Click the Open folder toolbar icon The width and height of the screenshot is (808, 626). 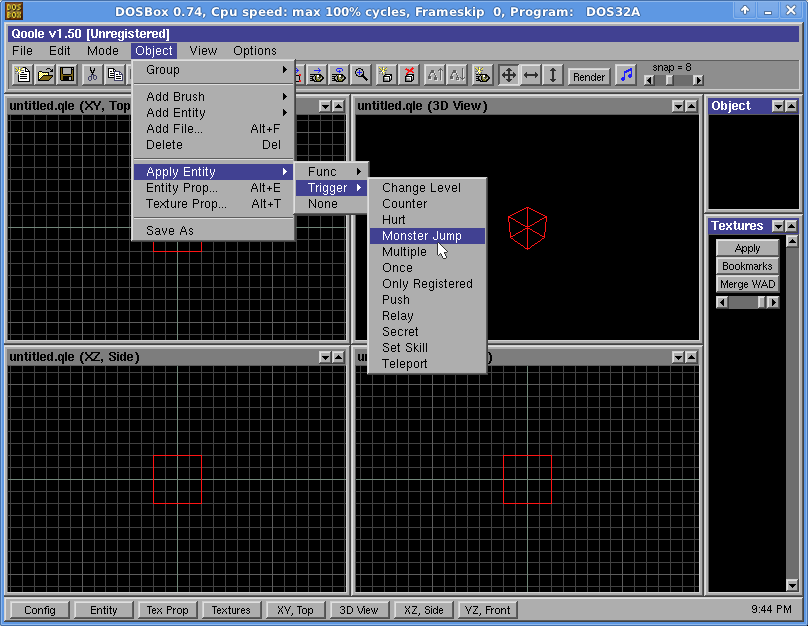point(45,75)
